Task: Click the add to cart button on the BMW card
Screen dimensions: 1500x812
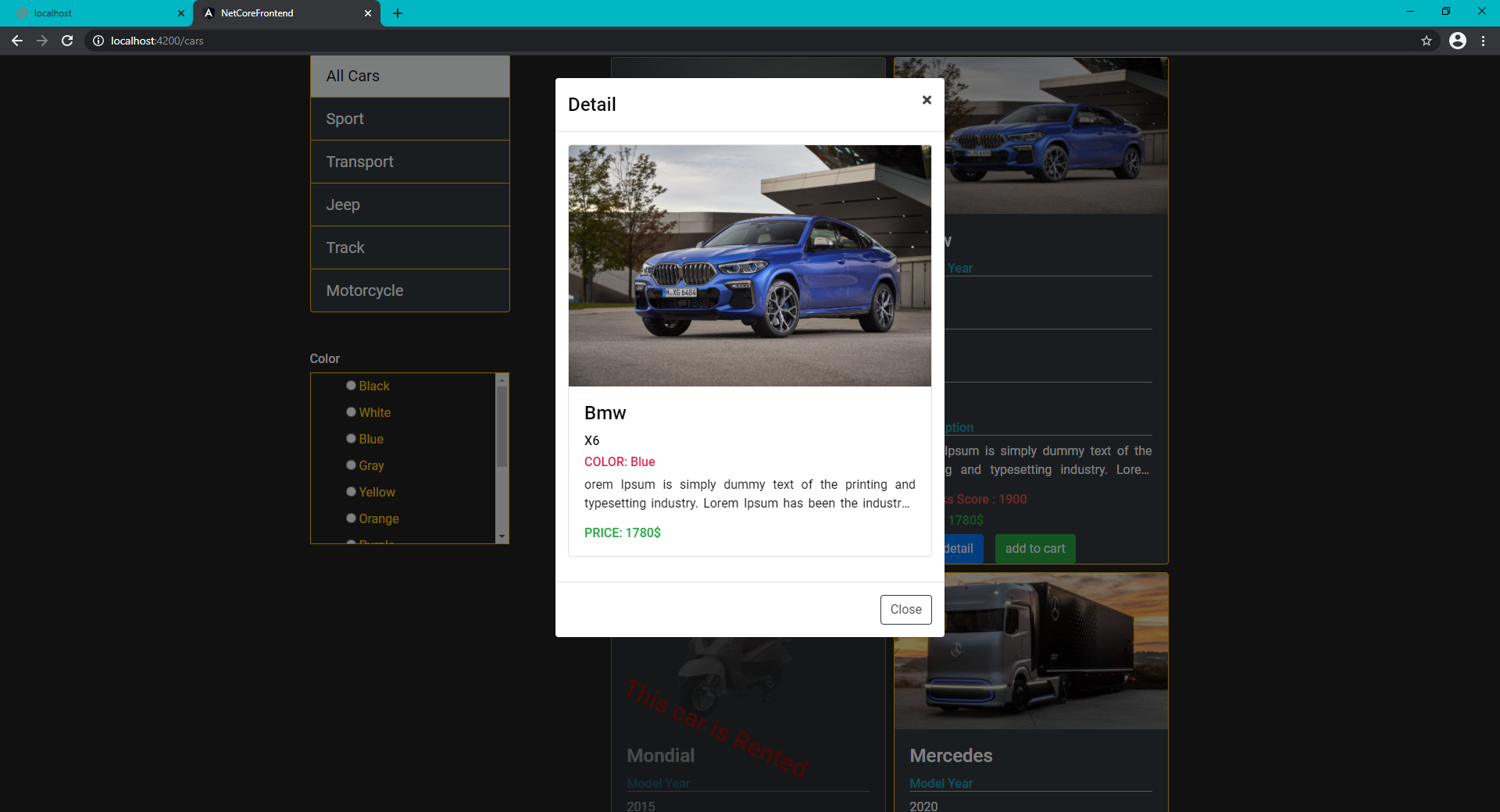Action: click(x=1035, y=549)
